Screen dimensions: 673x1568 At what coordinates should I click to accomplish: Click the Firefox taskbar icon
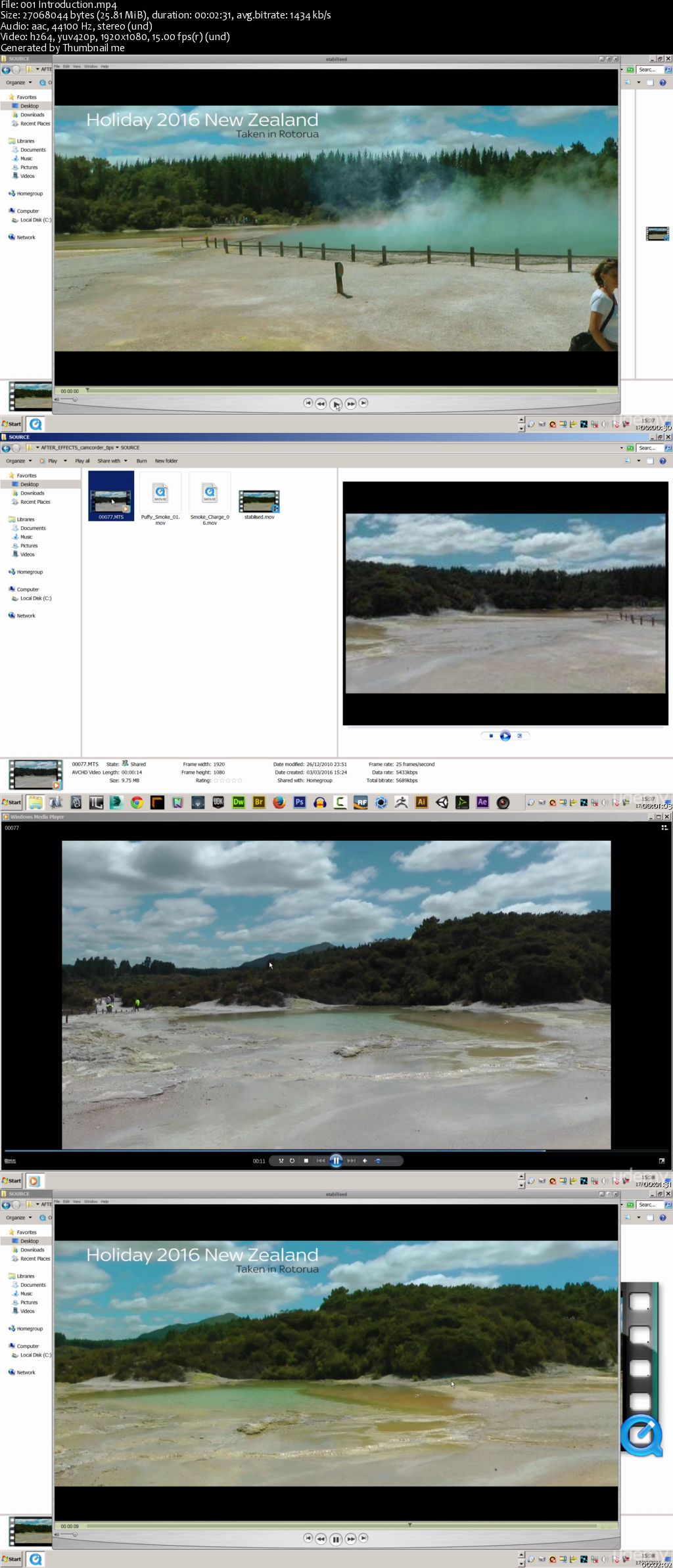279,802
